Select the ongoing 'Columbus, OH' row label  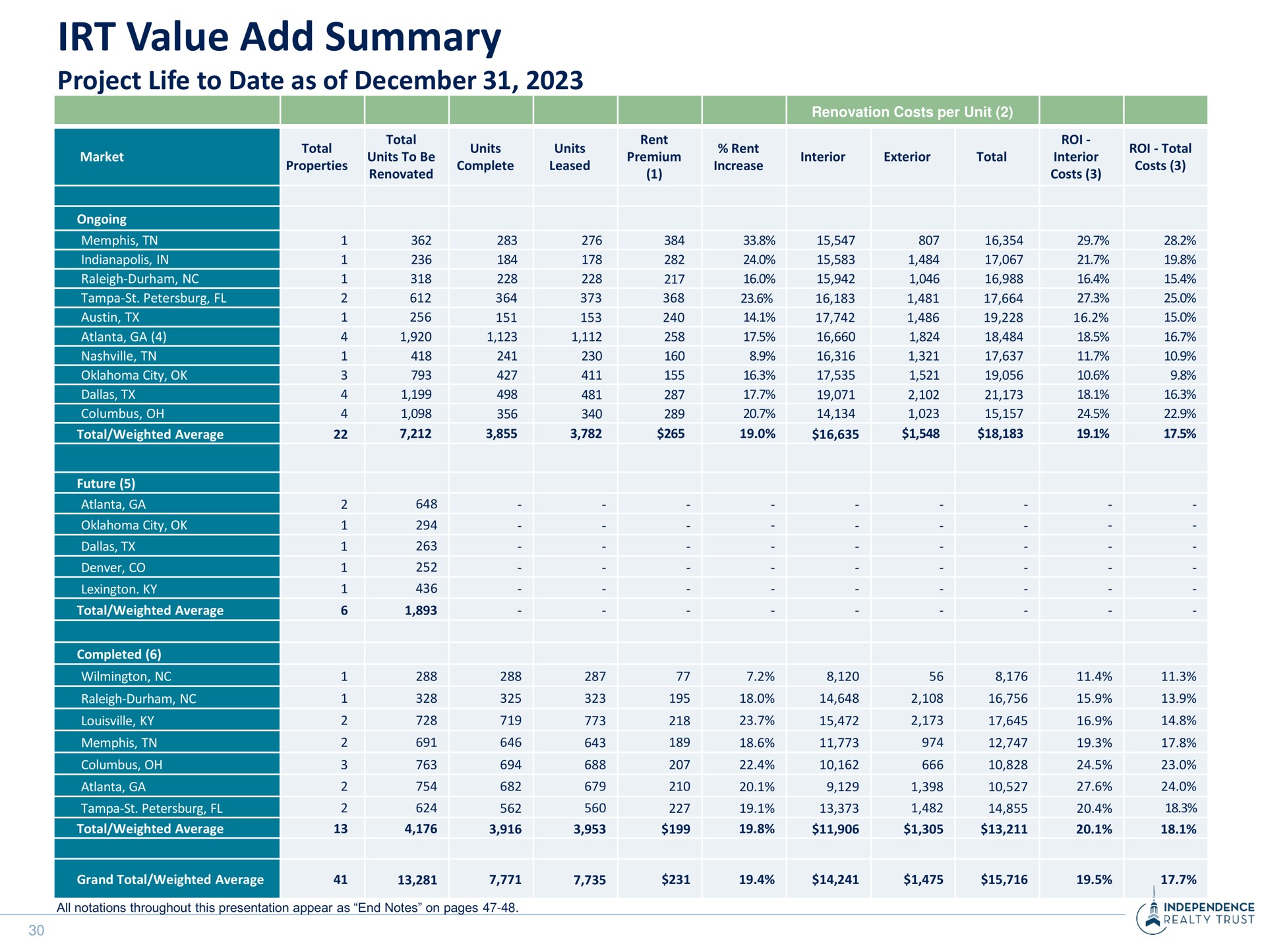123,413
